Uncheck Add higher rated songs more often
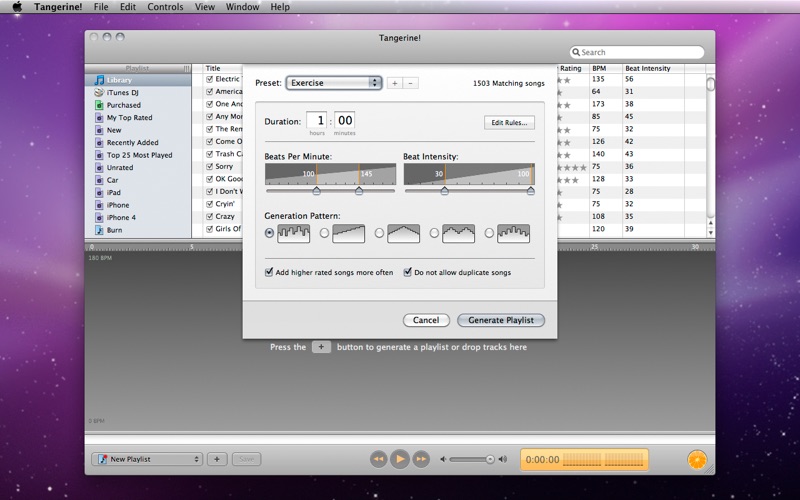Image resolution: width=800 pixels, height=500 pixels. tap(270, 272)
